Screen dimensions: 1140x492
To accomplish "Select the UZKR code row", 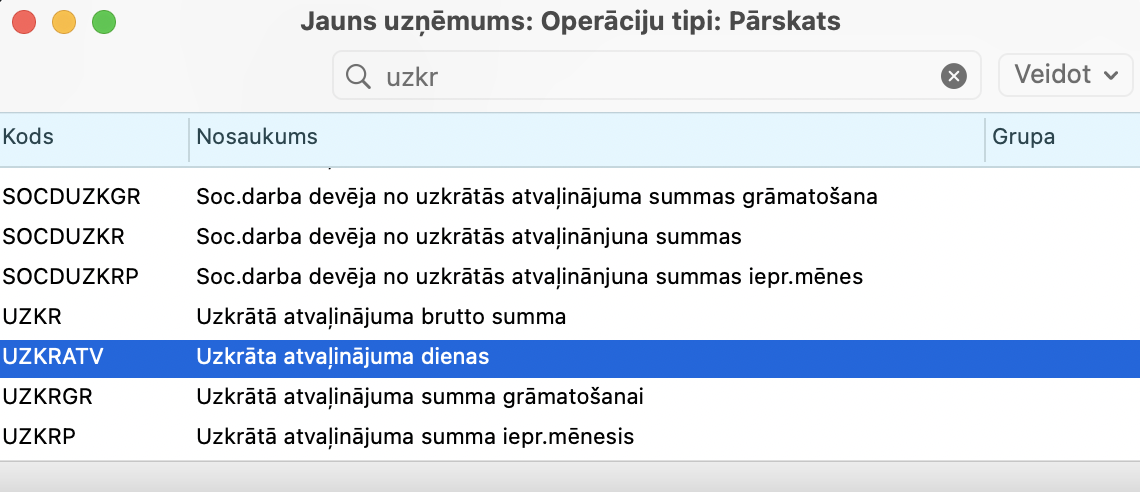I will pos(33,317).
